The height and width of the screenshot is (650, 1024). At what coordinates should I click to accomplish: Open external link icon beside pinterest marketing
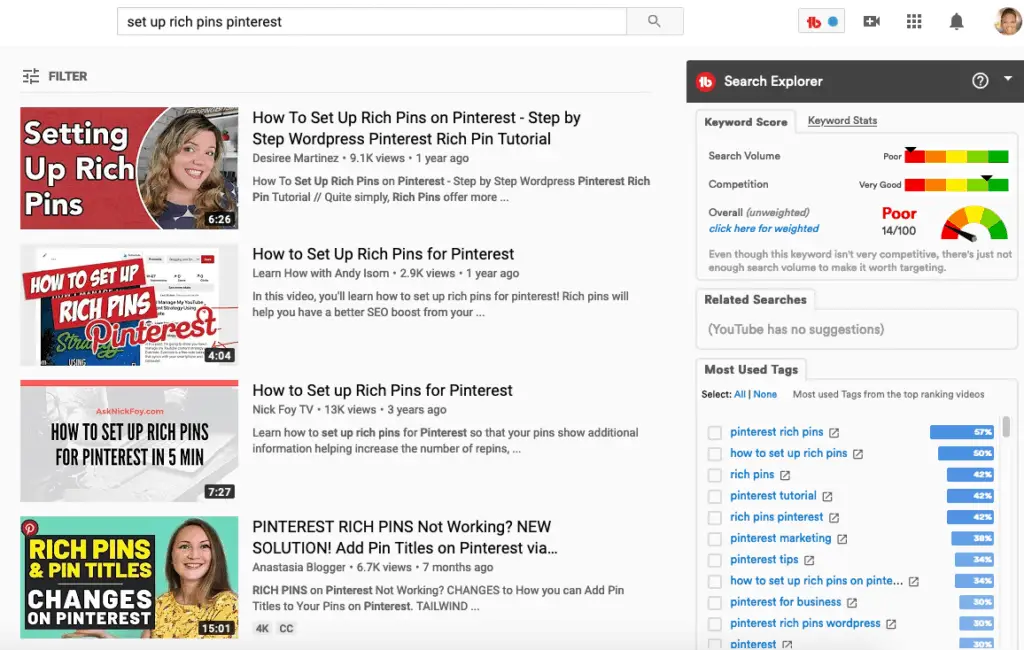[842, 539]
